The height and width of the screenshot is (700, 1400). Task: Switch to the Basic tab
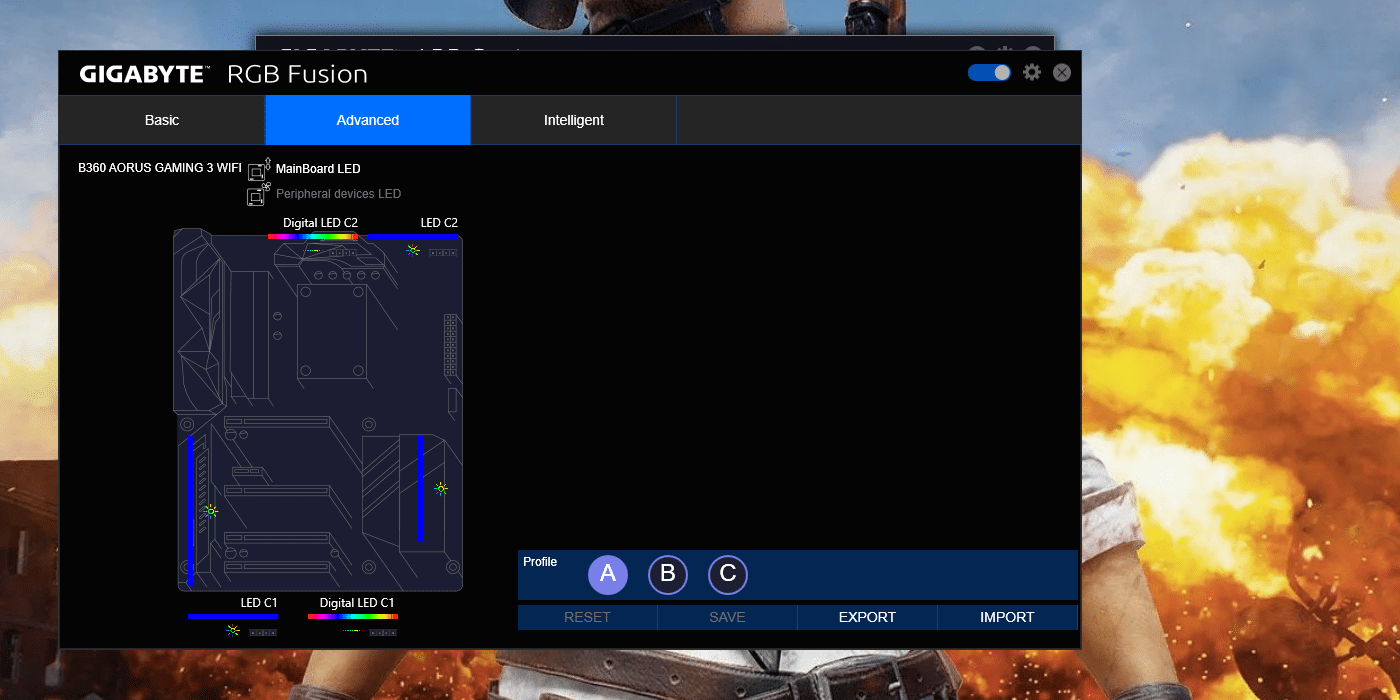(x=162, y=120)
